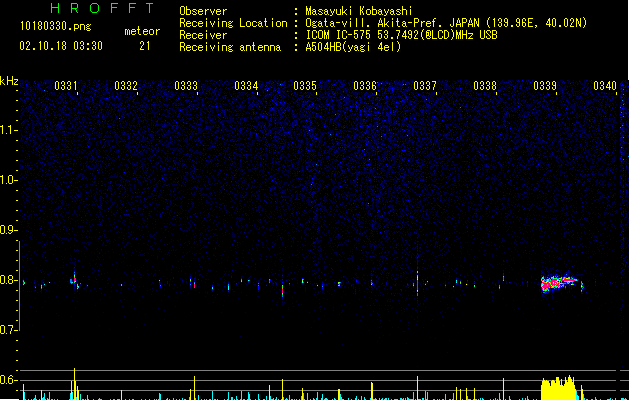Click observer name Masayuki Kobayashi
This screenshot has width=629, height=400.
click(359, 11)
